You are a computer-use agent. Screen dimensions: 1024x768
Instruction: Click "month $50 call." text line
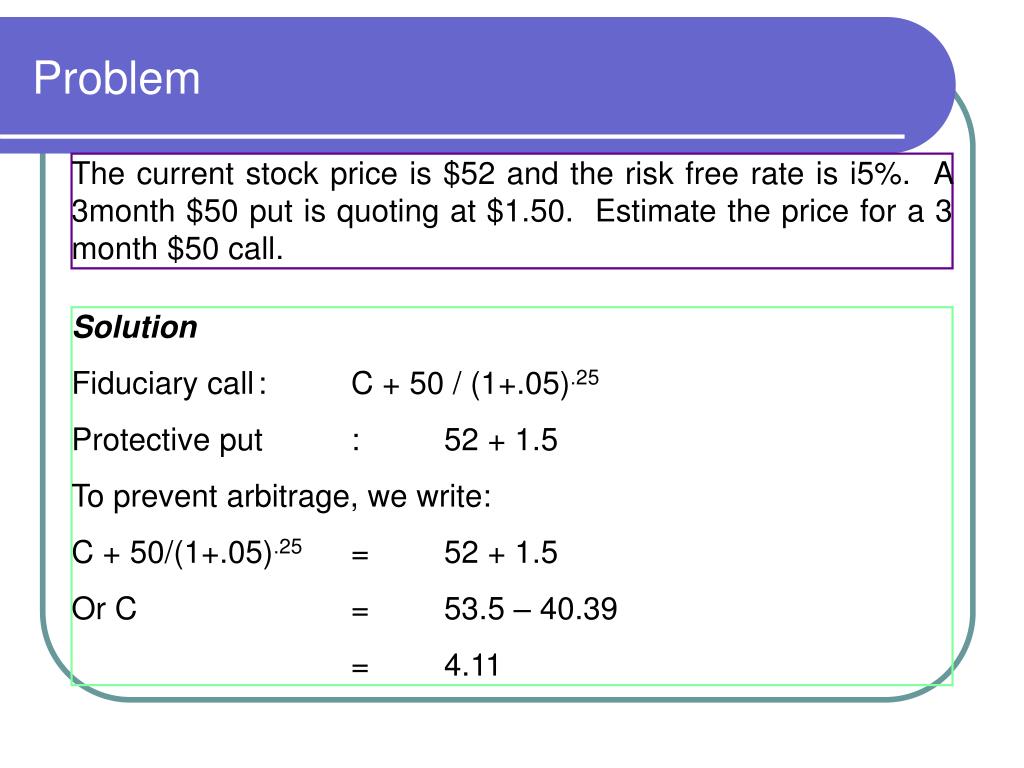pyautogui.click(x=178, y=249)
